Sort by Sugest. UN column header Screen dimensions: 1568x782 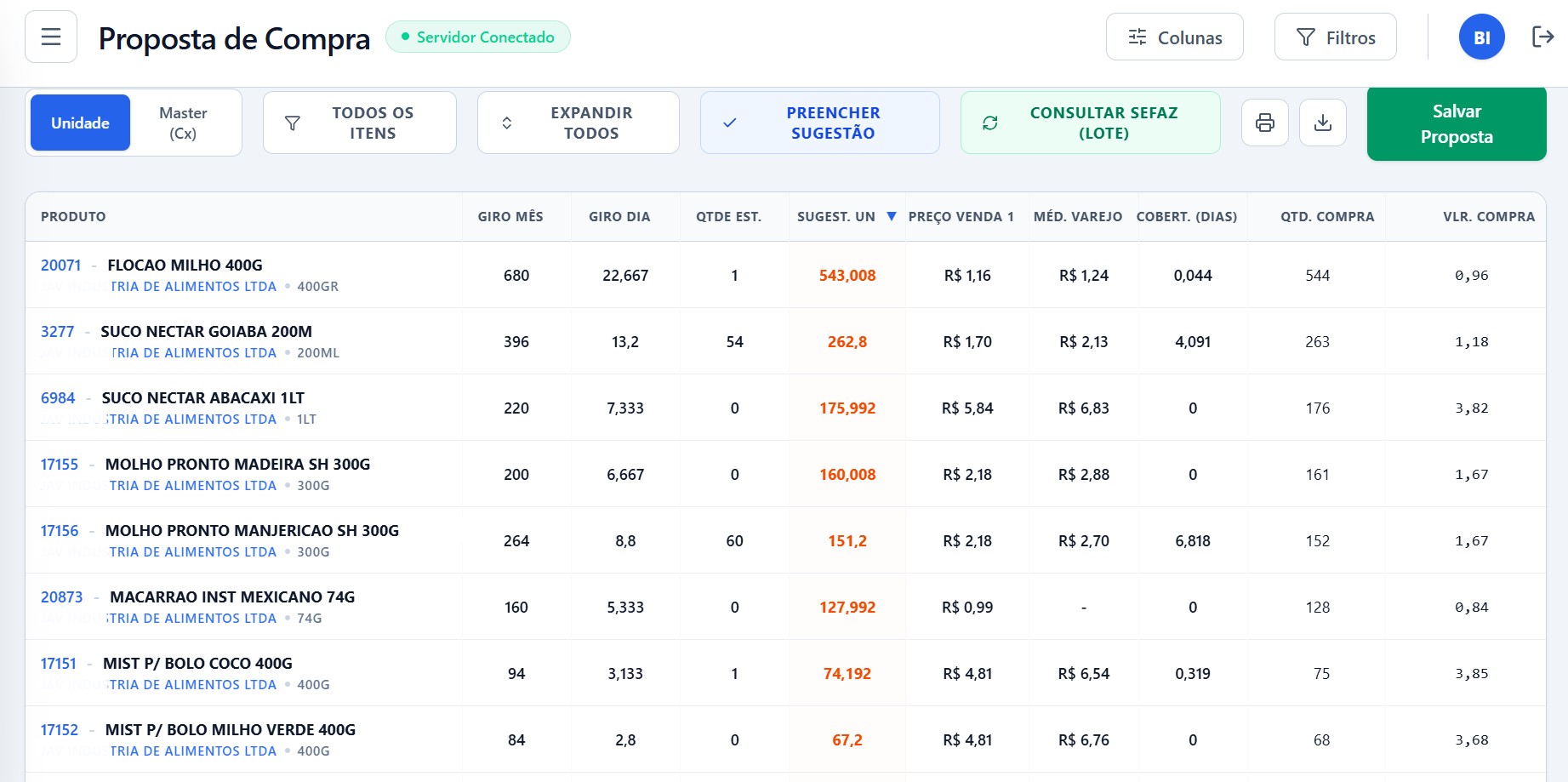[847, 216]
